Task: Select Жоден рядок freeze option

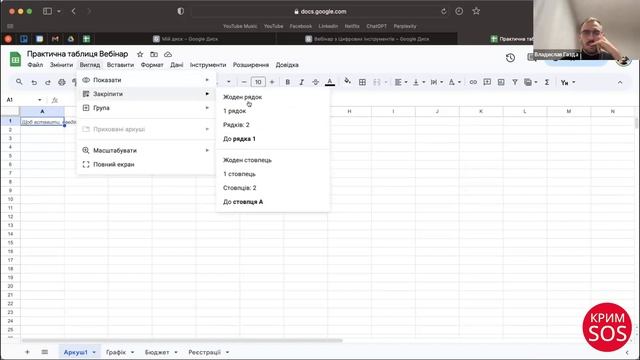Action: [273, 97]
